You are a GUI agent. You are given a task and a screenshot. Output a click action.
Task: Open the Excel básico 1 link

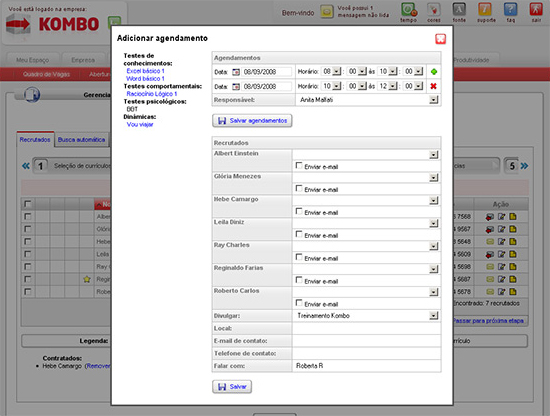click(x=145, y=71)
